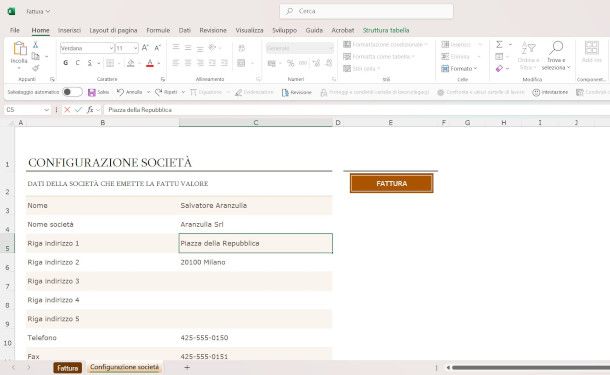Confirm entry with the checkmark icon
This screenshot has height=375, width=610.
pos(78,110)
